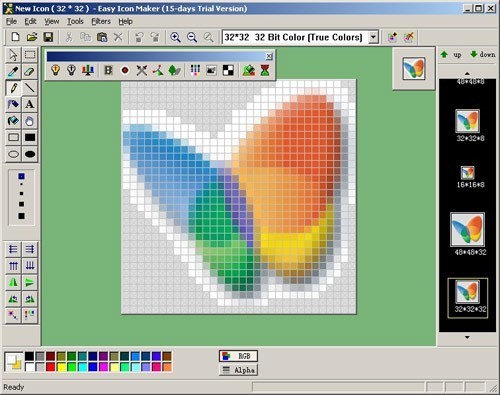This screenshot has height=395, width=500.
Task: Choose the Text tool with letter A
Action: (30, 104)
